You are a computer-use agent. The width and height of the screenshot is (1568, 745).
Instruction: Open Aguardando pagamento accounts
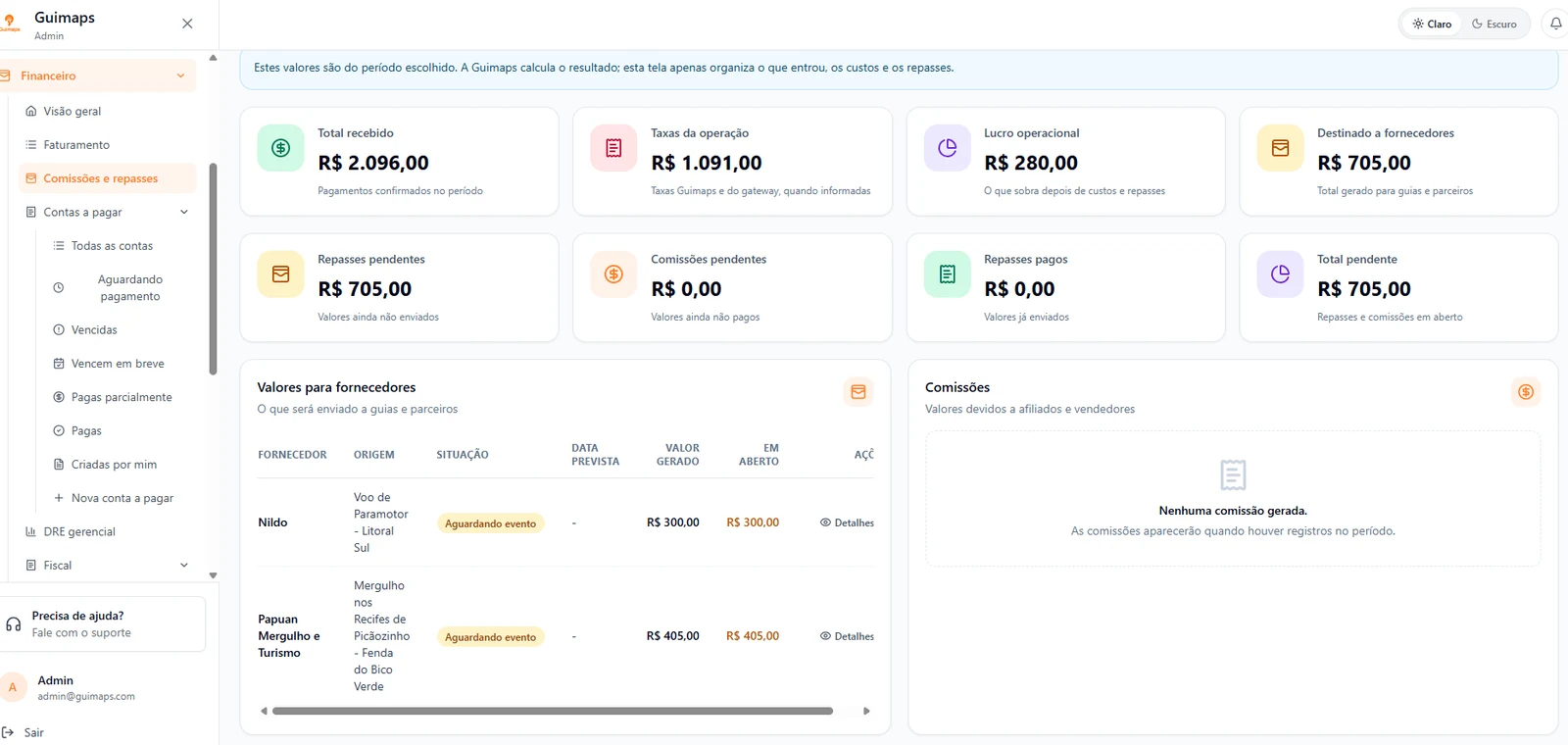point(121,288)
